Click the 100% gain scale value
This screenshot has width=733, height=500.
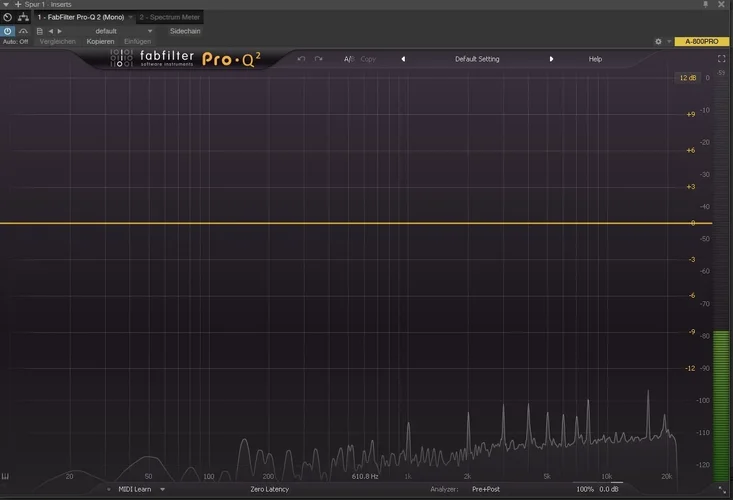(x=585, y=489)
